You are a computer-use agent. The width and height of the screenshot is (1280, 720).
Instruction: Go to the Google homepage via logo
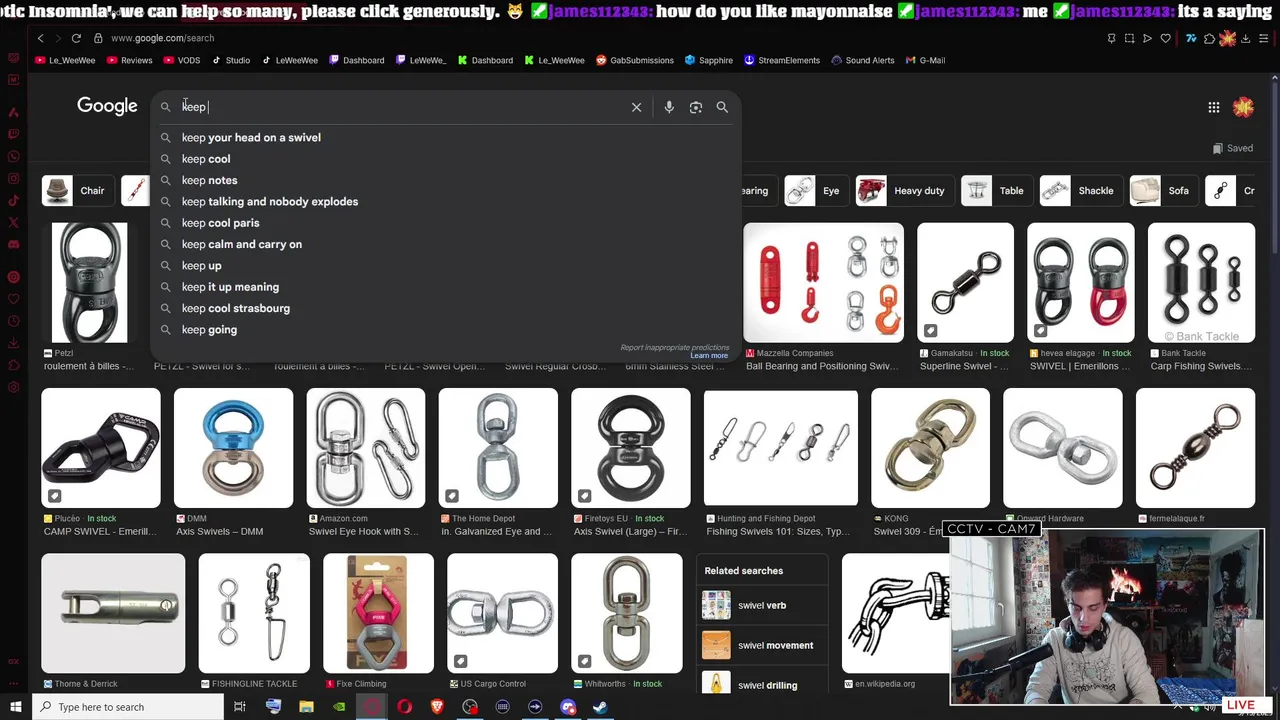(x=107, y=106)
